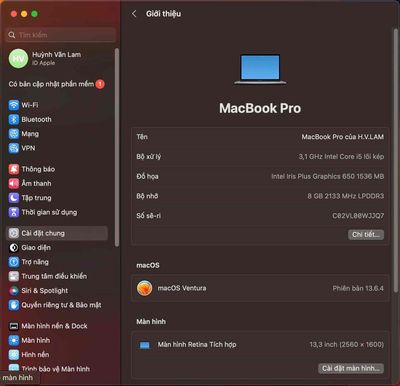The width and height of the screenshot is (400, 386).
Task: Click Màn hình Retina Tích hợp text
Action: 197,345
